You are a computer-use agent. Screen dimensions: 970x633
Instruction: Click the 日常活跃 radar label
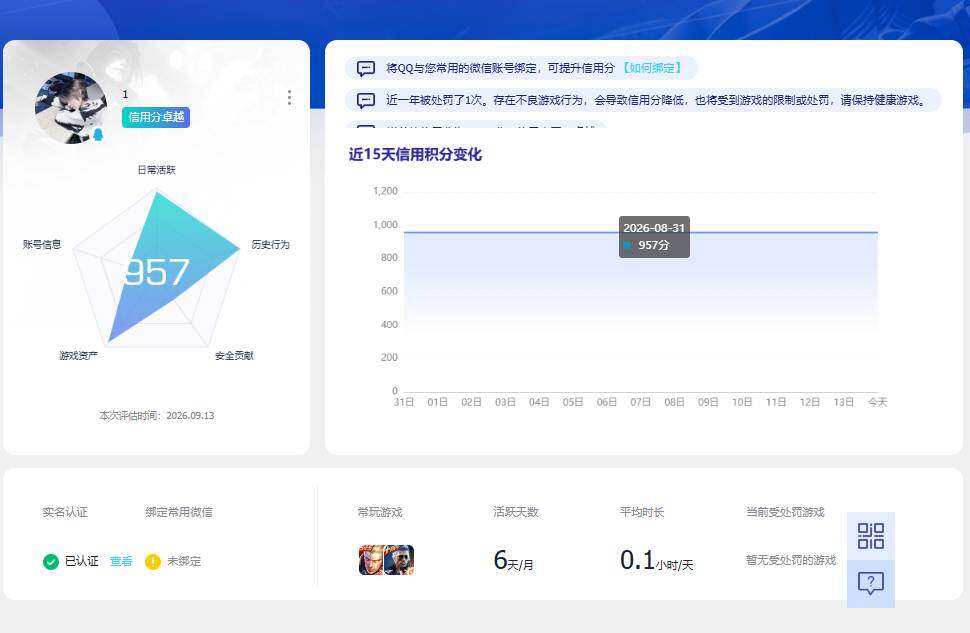tap(157, 170)
